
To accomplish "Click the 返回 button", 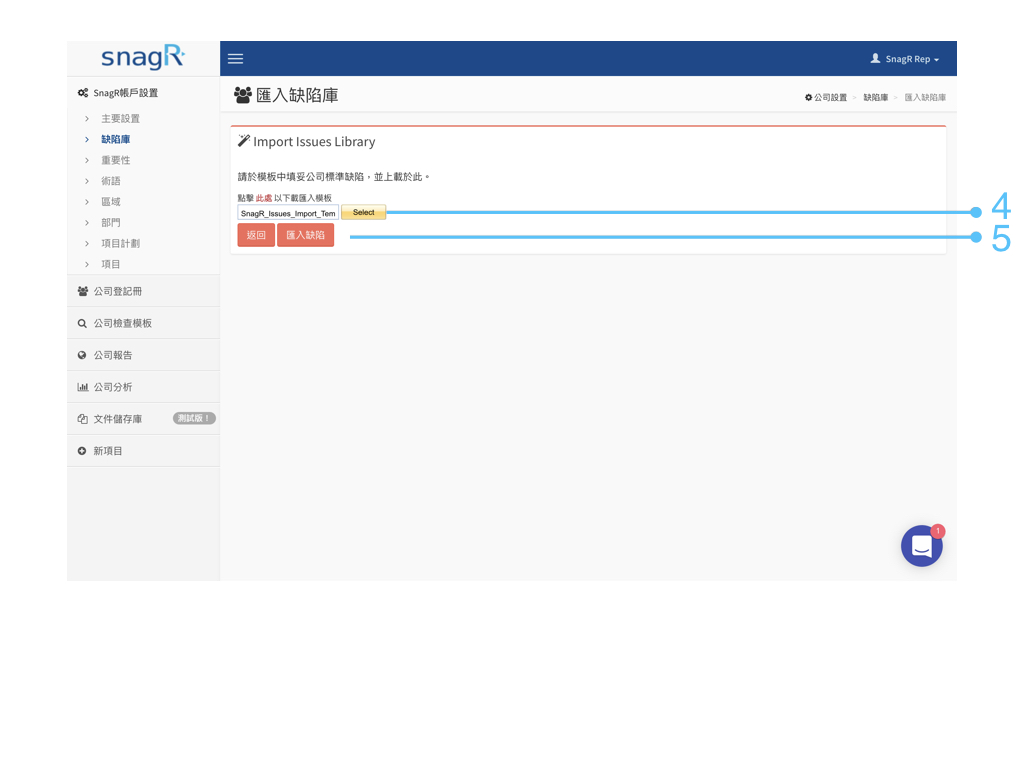I will [x=256, y=235].
